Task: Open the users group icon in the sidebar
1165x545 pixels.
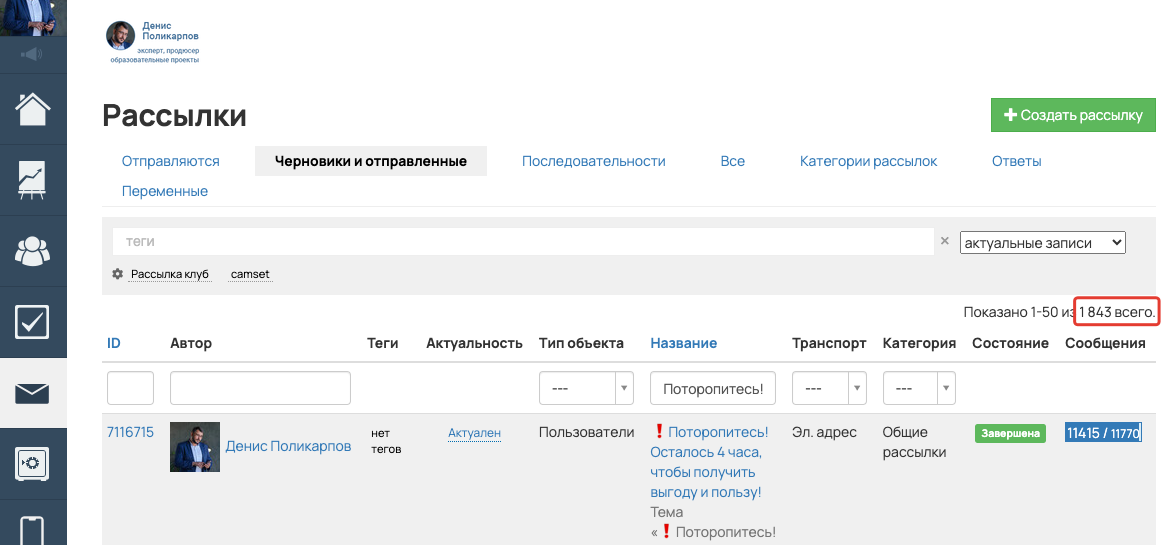Action: 33,251
